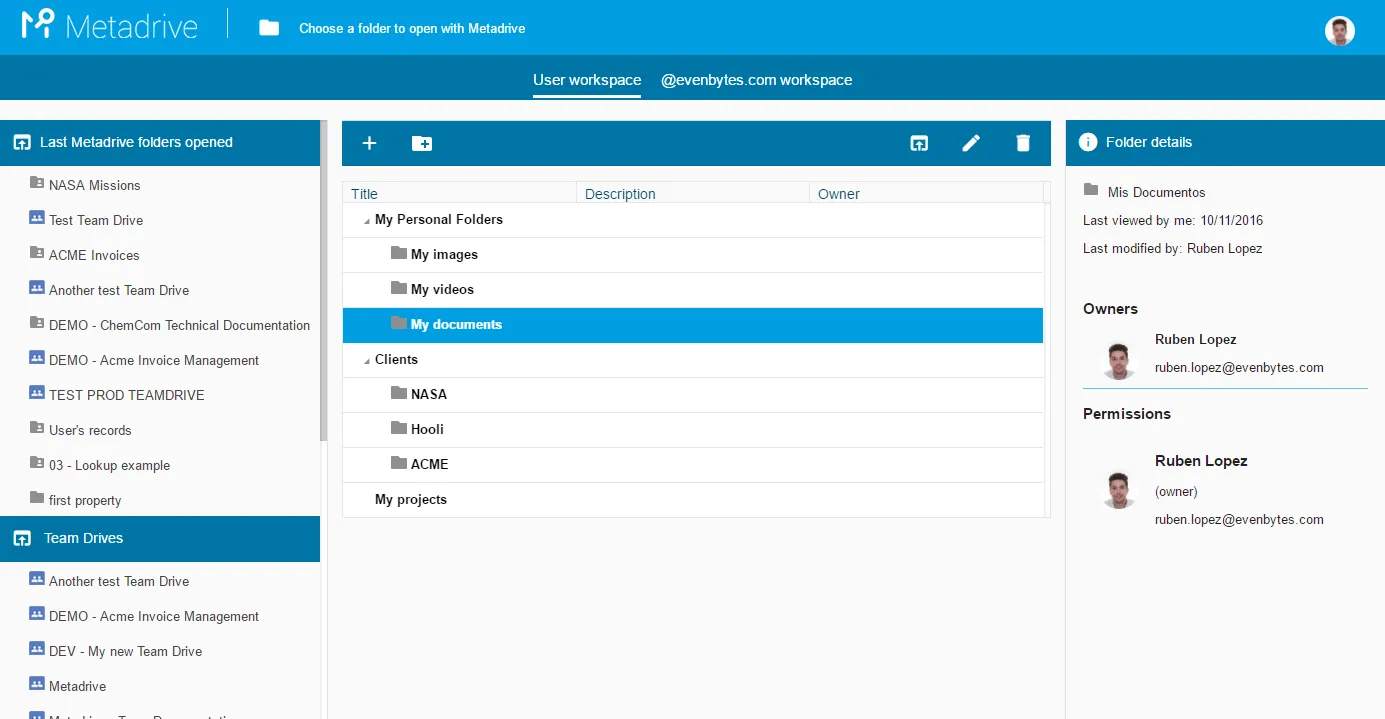
Task: Select the My documents row
Action: click(693, 325)
